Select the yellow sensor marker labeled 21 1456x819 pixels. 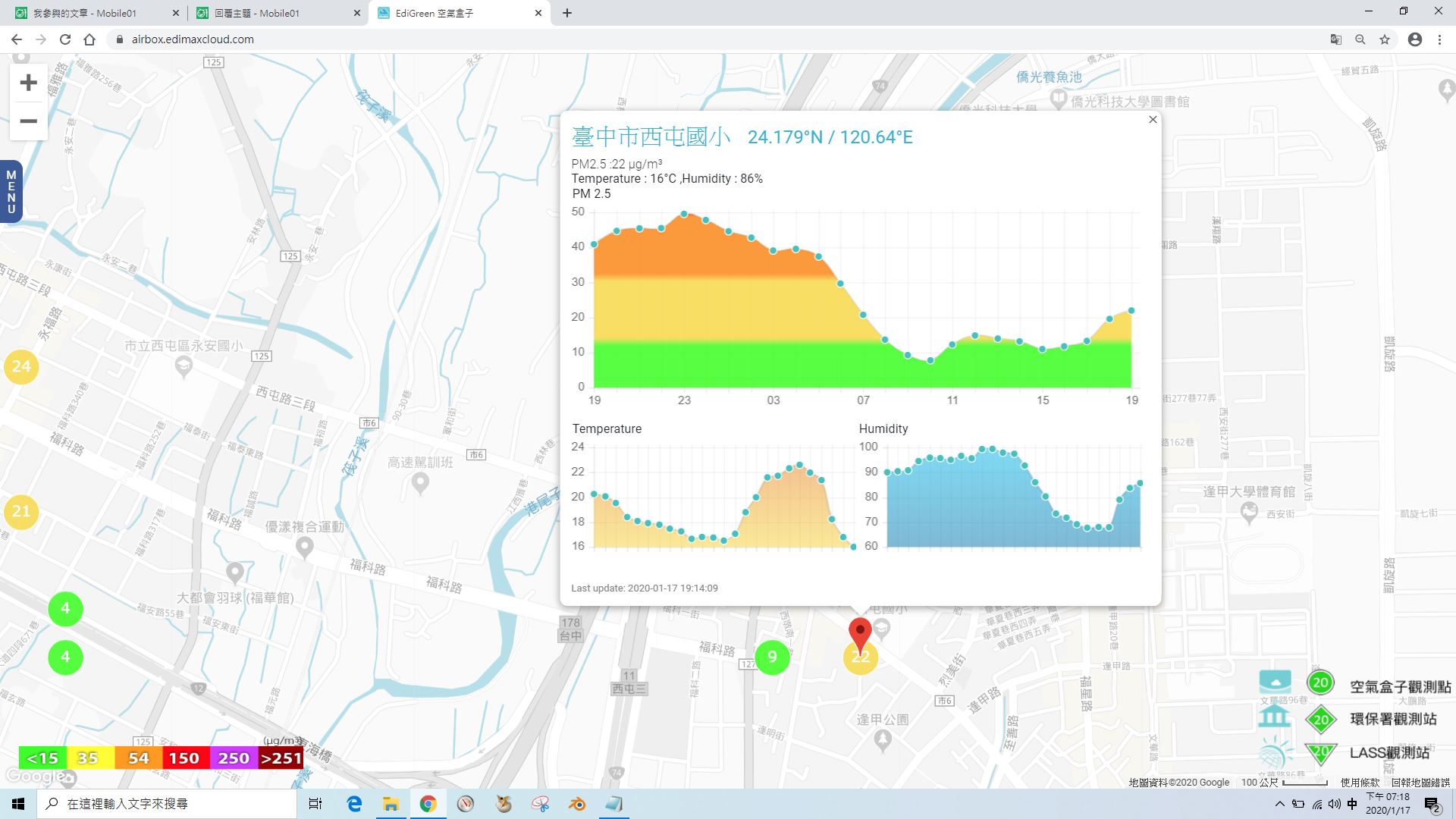click(21, 512)
